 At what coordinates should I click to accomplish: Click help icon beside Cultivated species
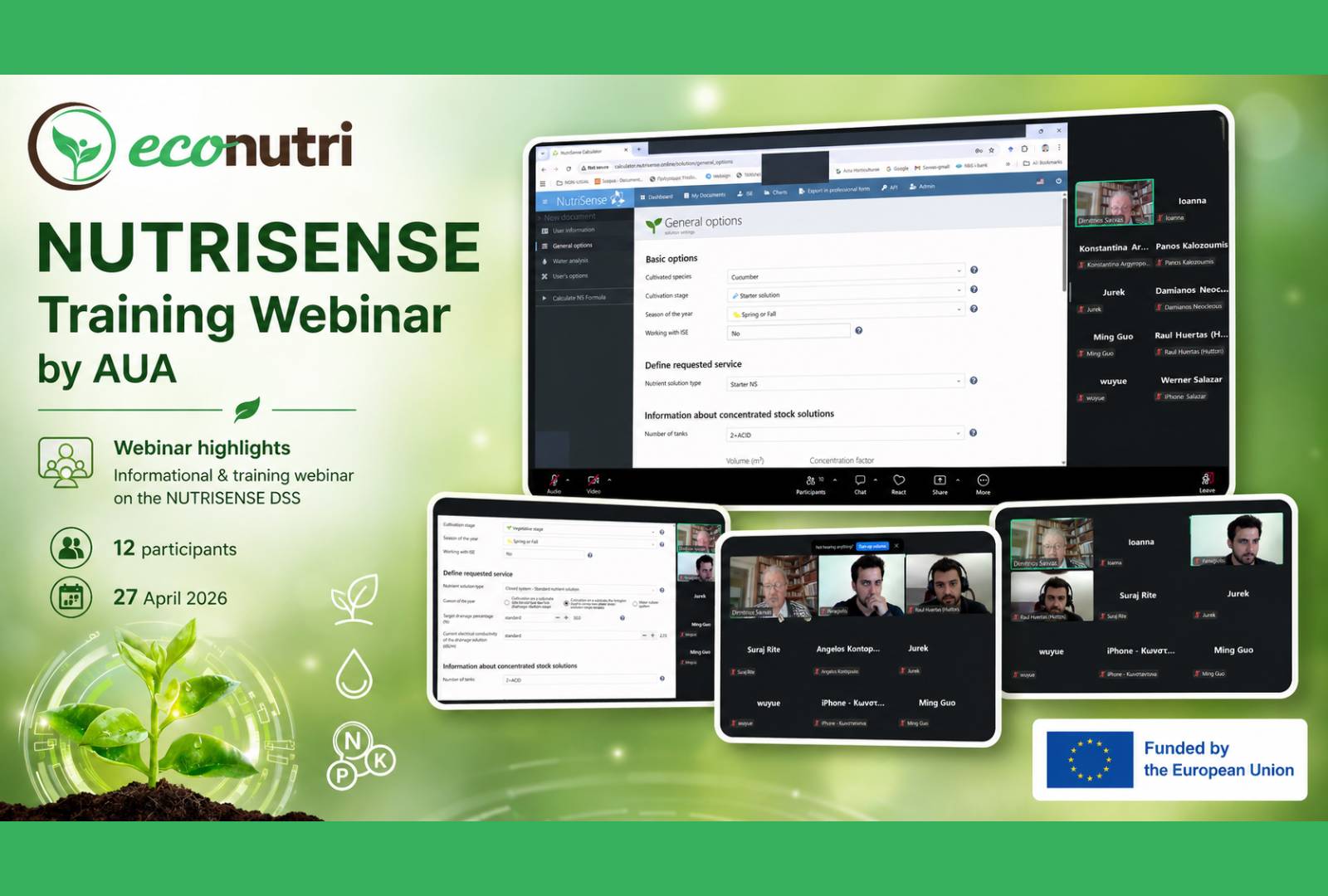[x=974, y=270]
